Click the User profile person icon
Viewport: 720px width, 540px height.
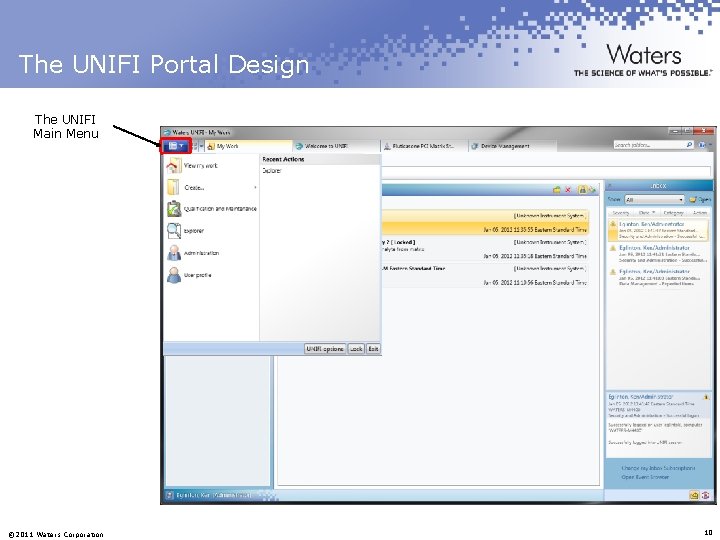pyautogui.click(x=174, y=275)
